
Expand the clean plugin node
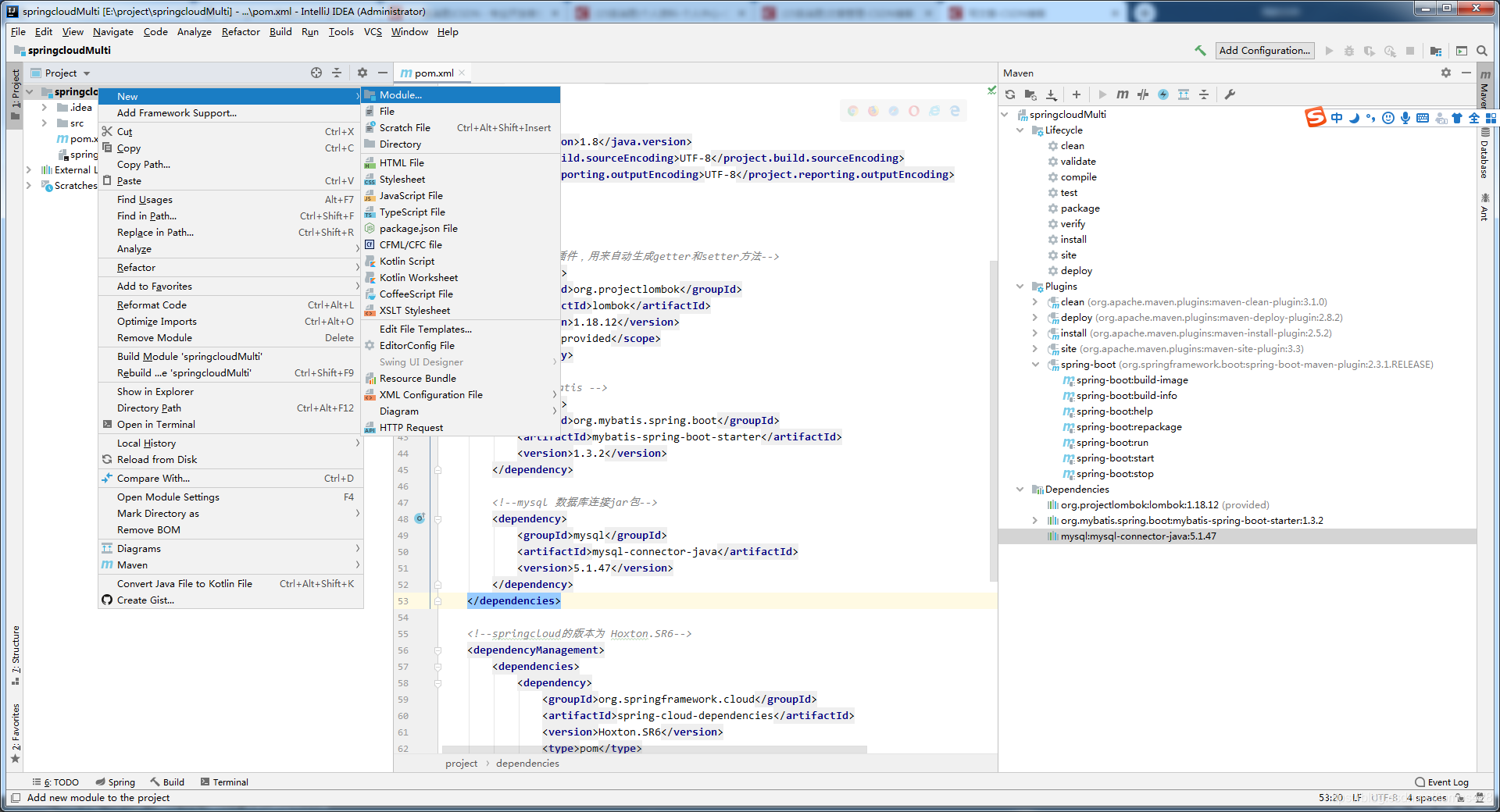[x=1035, y=302]
